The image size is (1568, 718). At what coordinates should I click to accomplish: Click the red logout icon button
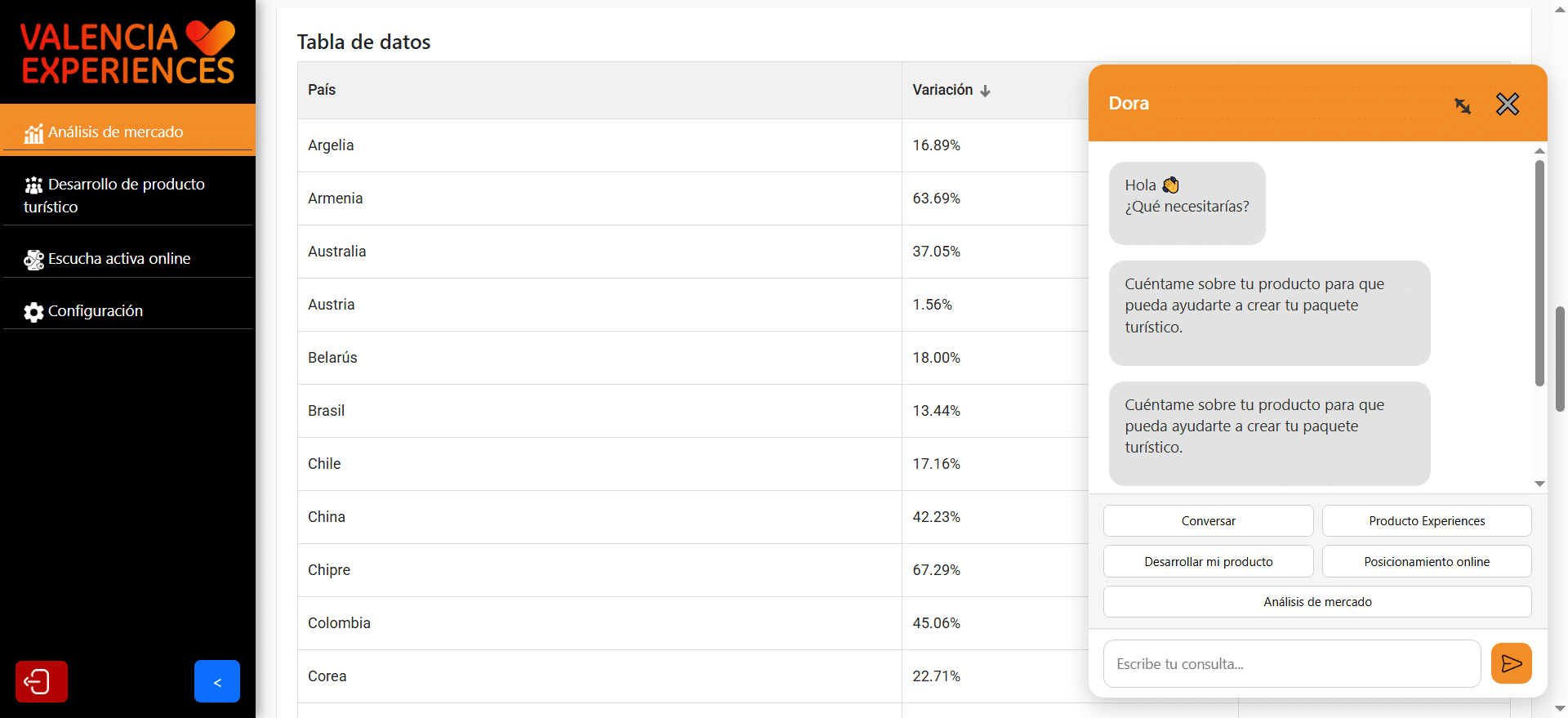click(x=42, y=681)
